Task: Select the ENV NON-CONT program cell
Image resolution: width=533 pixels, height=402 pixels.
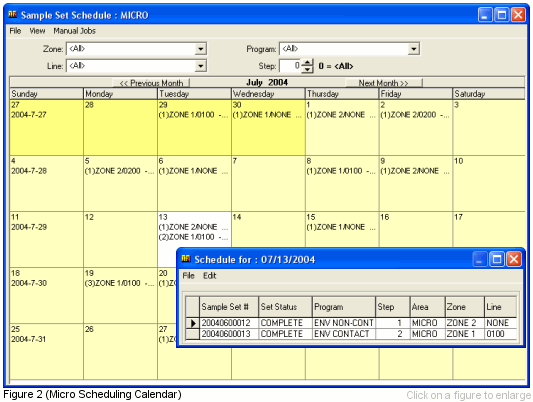Action: [x=344, y=323]
